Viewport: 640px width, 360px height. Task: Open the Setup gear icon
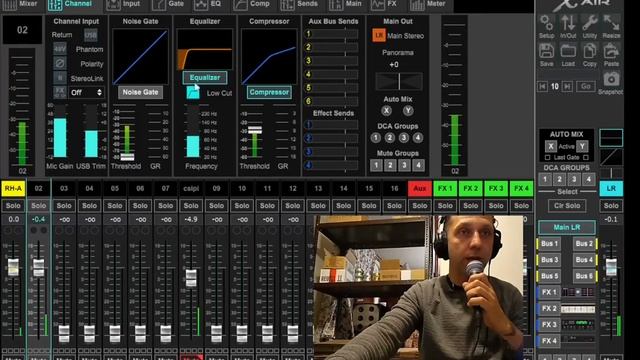point(547,23)
